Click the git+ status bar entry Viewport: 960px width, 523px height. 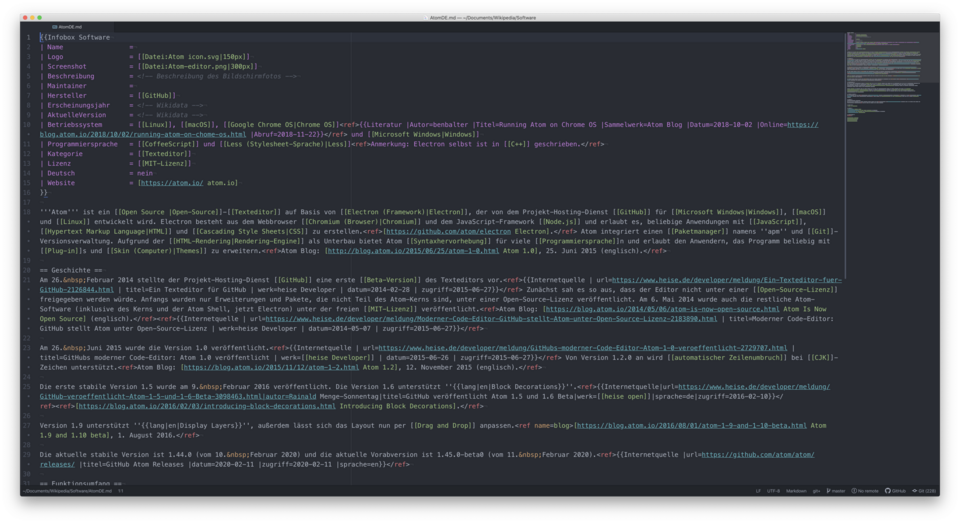pos(816,491)
